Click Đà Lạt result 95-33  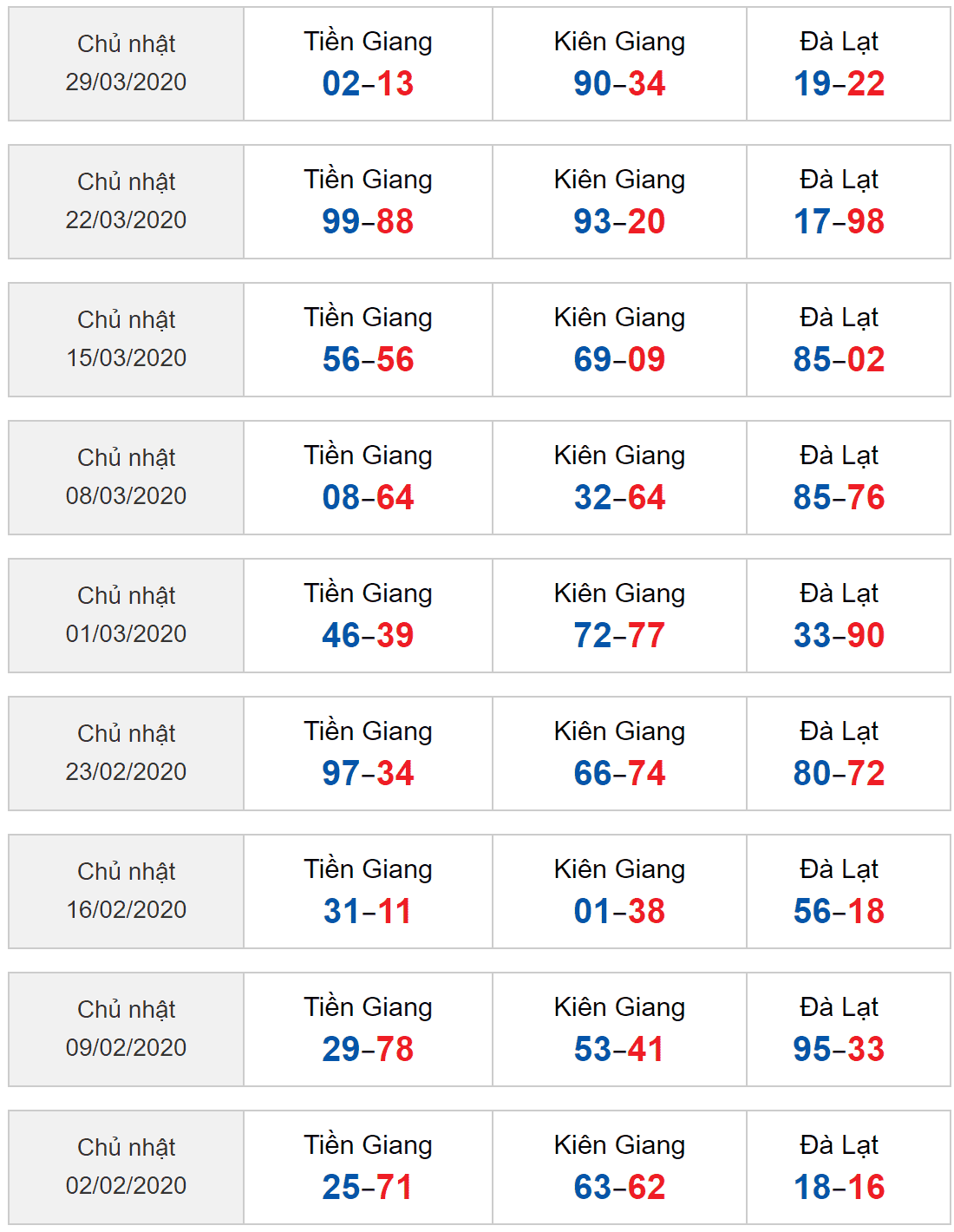tap(840, 1050)
